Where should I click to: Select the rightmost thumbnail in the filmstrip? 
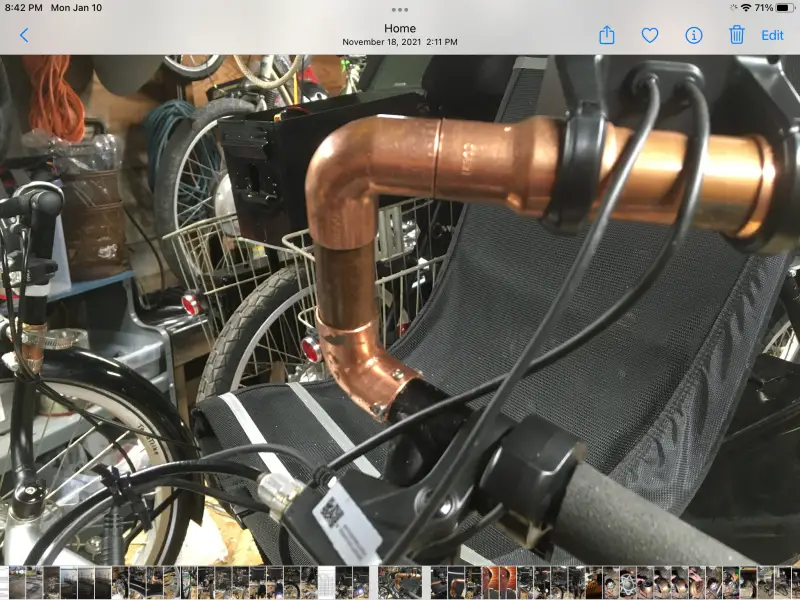(x=794, y=582)
